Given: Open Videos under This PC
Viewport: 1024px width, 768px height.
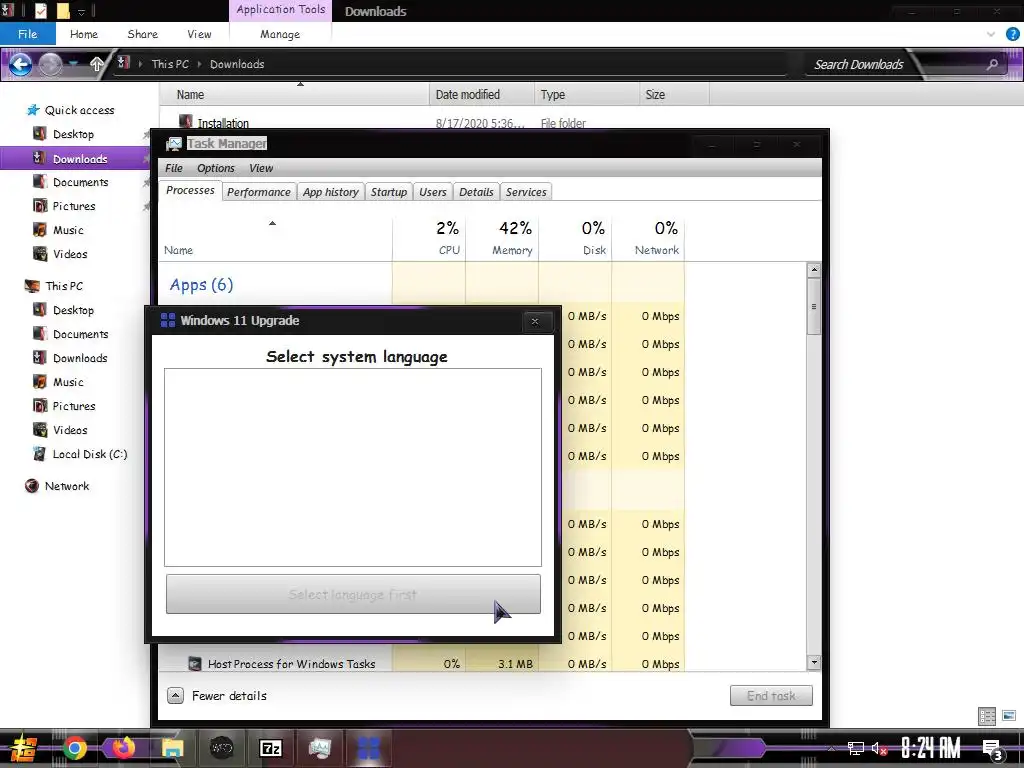Looking at the screenshot, I should [x=70, y=430].
